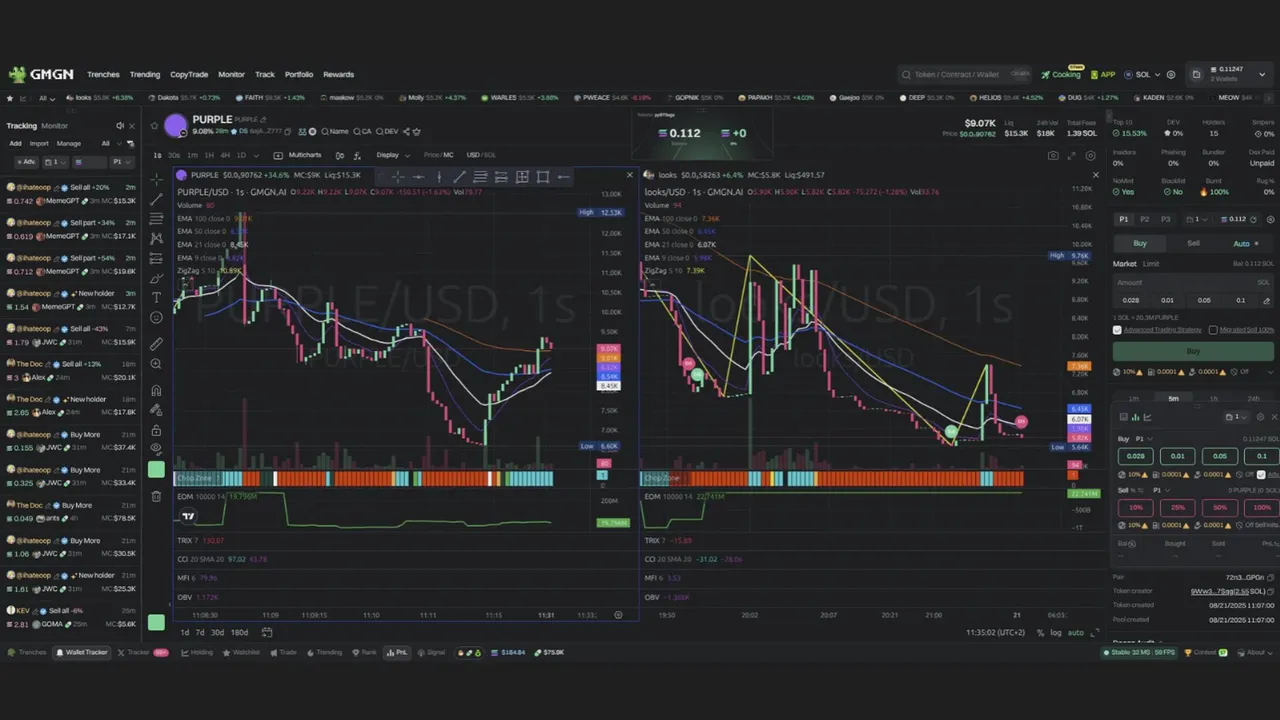The width and height of the screenshot is (1280, 720).
Task: Switch Price/MC display toggle
Action: 438,155
